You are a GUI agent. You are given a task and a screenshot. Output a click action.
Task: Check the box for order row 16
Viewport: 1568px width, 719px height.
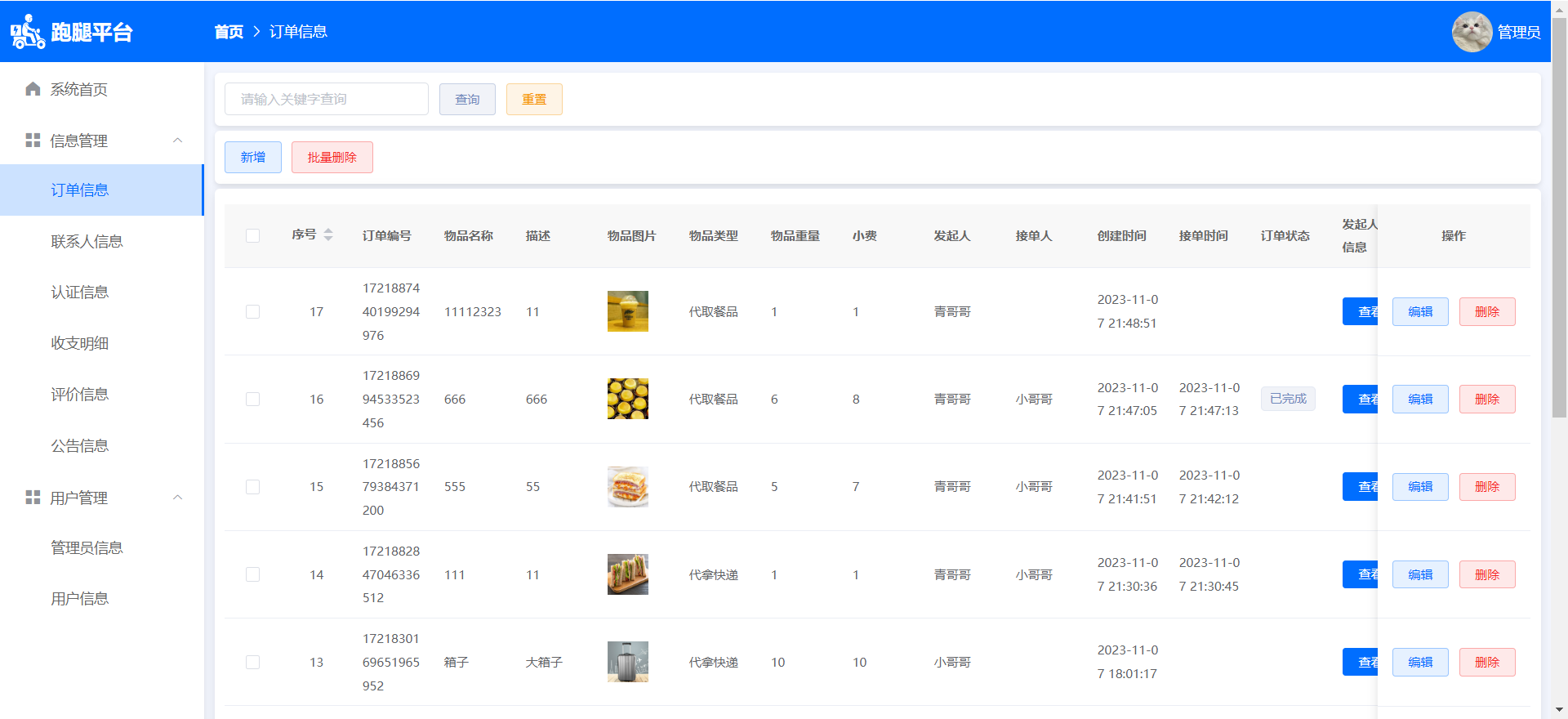253,400
